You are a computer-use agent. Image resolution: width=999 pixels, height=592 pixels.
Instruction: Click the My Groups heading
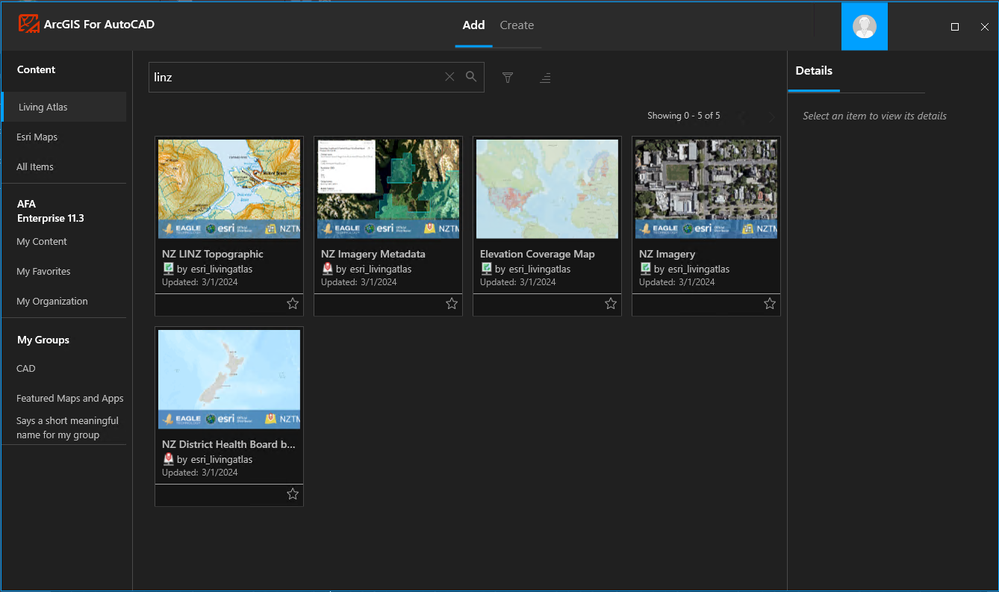coord(43,340)
